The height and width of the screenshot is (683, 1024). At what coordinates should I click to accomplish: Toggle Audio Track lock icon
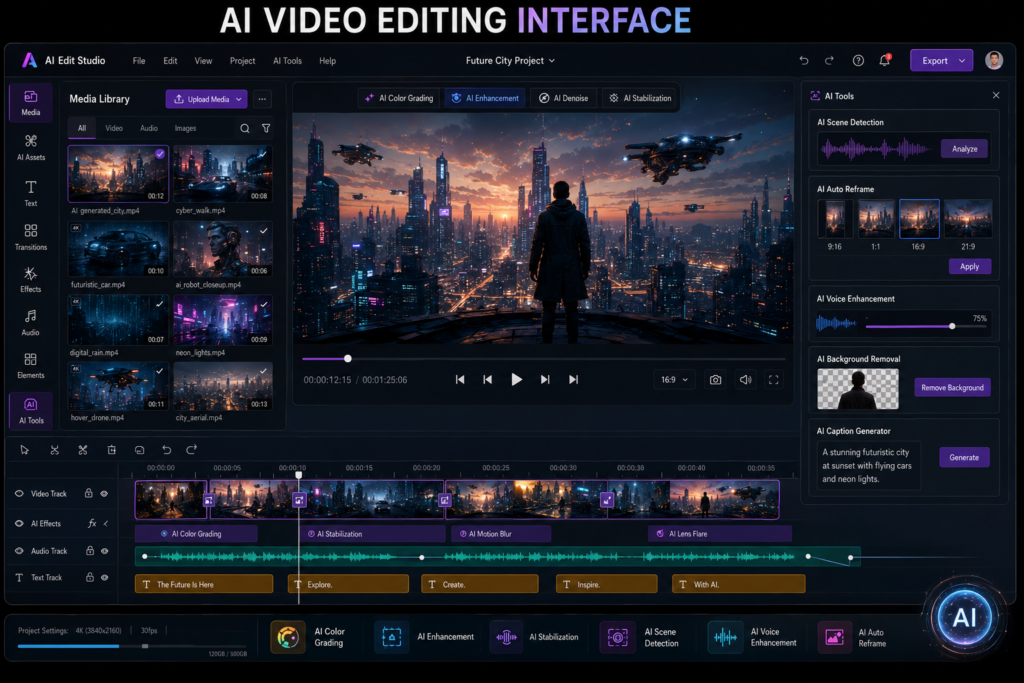(x=90, y=550)
